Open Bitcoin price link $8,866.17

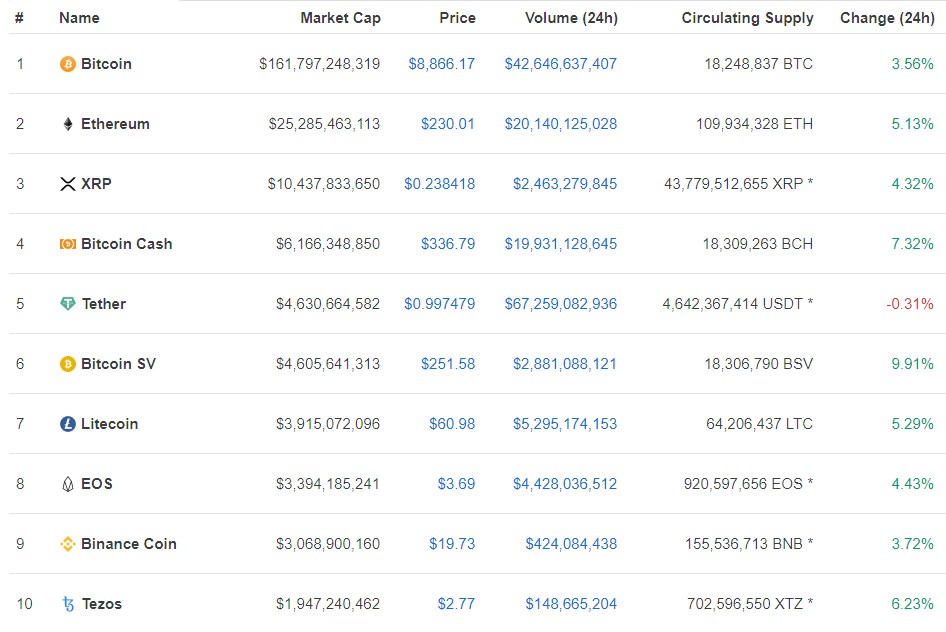click(x=442, y=64)
